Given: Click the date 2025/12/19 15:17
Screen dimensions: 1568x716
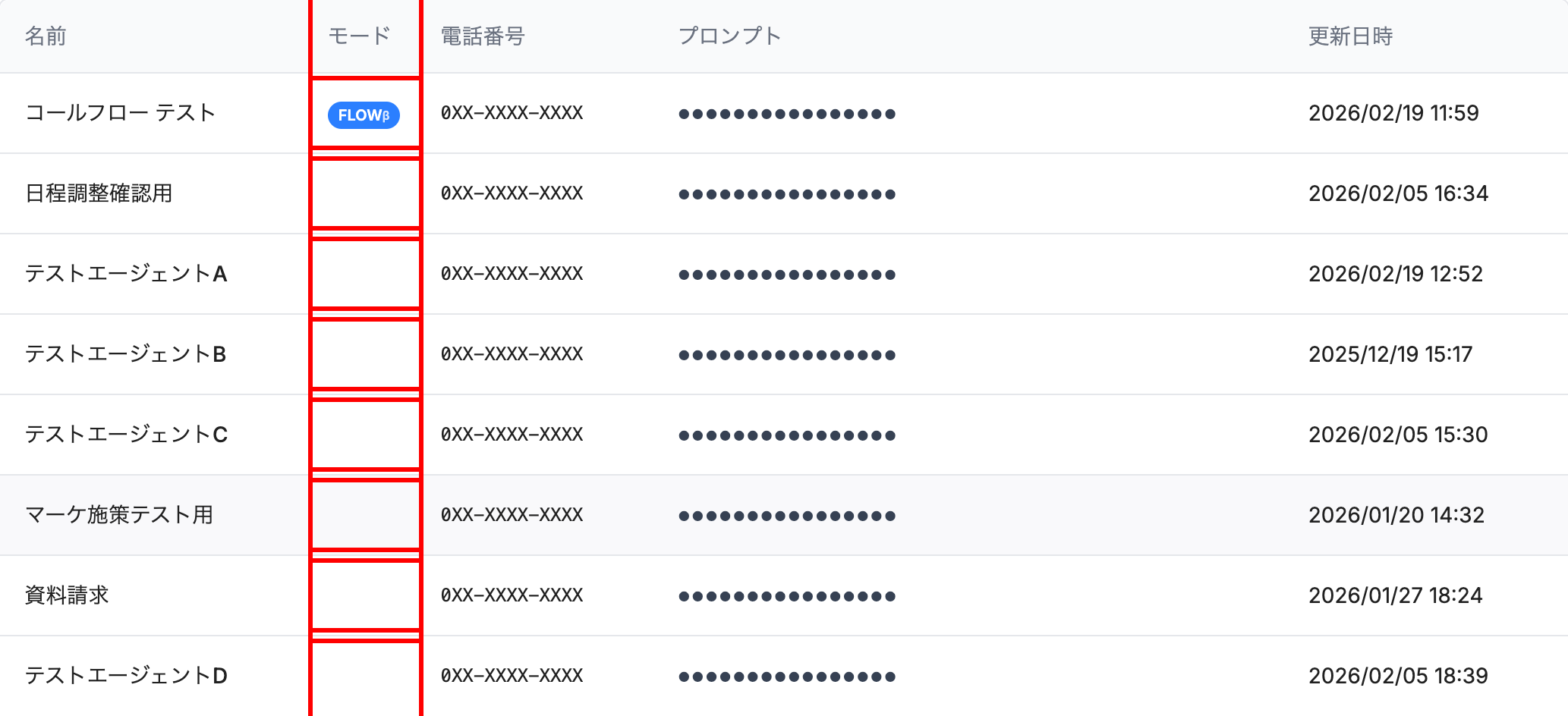Looking at the screenshot, I should pyautogui.click(x=1390, y=354).
